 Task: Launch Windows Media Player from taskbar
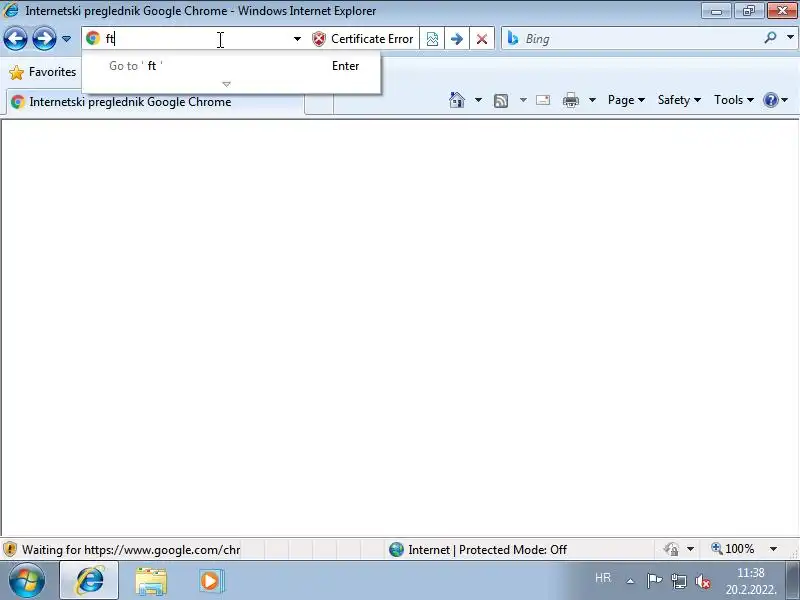pos(211,581)
